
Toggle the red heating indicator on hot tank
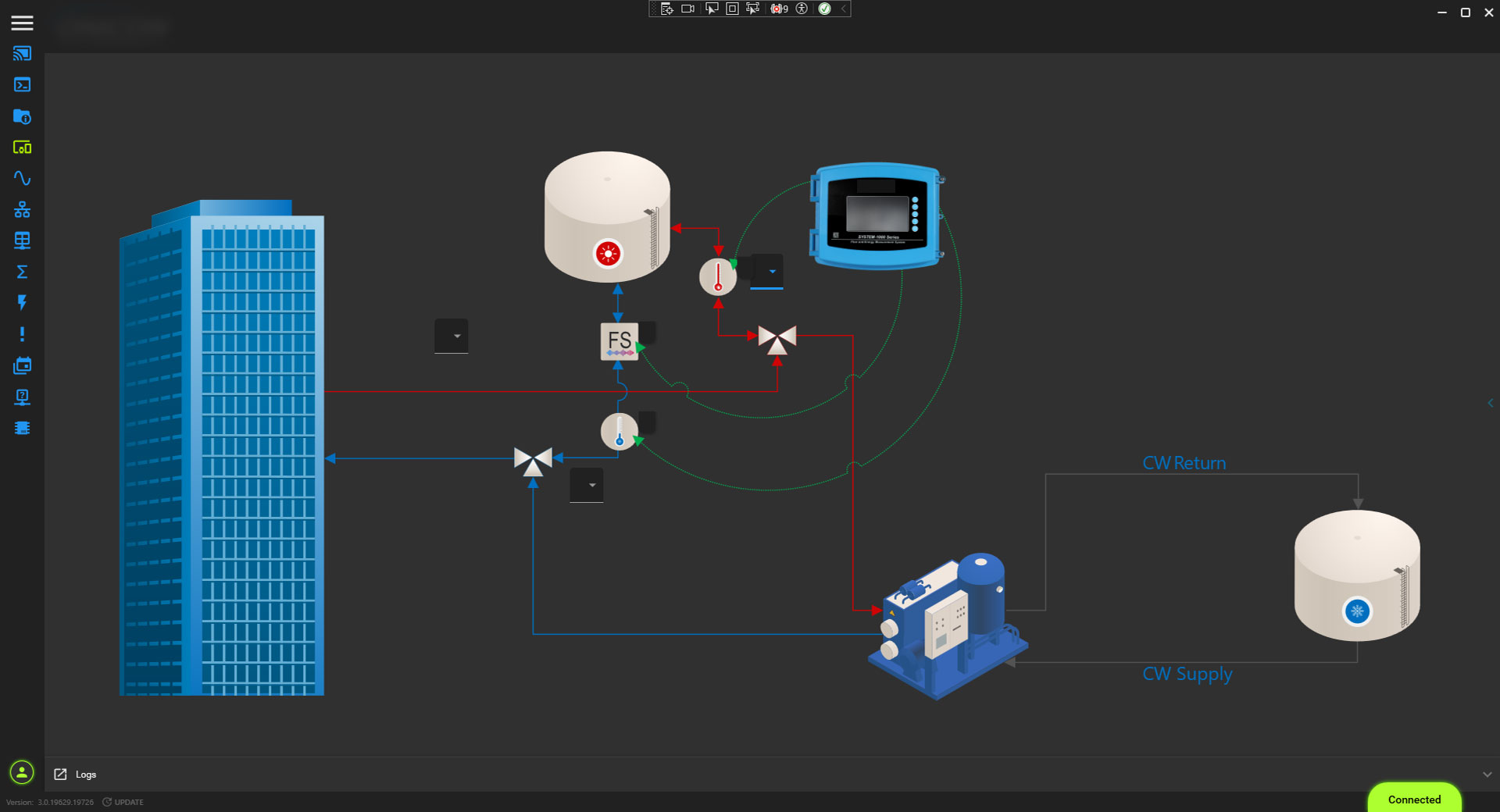(x=608, y=254)
